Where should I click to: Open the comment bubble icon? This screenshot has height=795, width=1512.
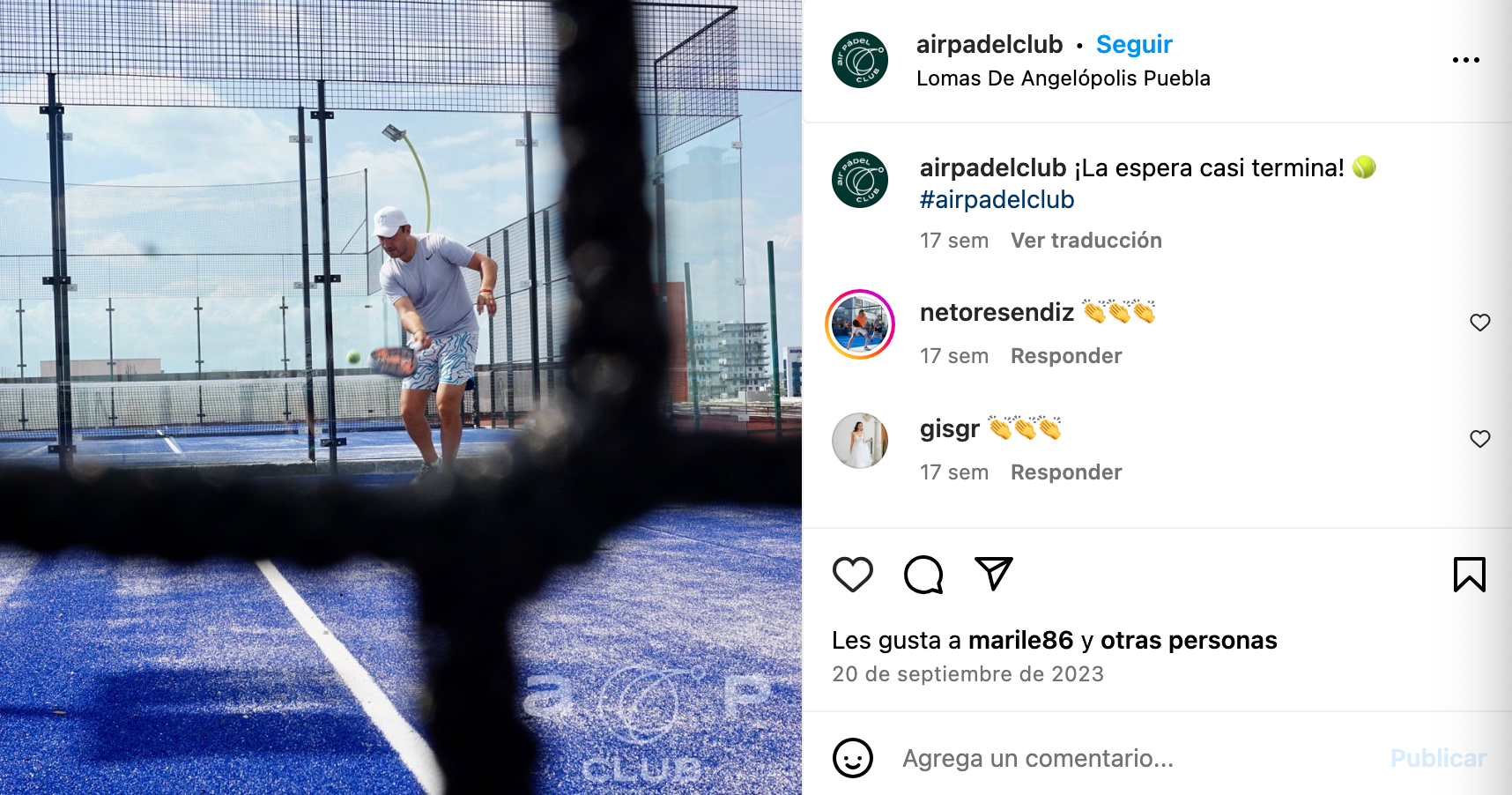pyautogui.click(x=923, y=575)
